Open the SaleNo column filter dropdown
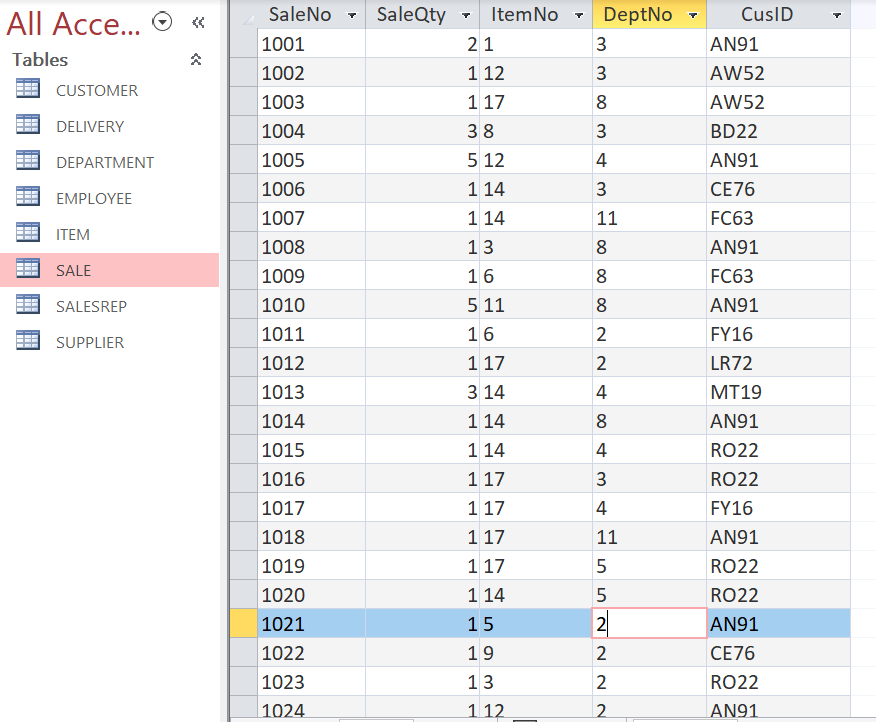This screenshot has width=876, height=722. pos(351,15)
